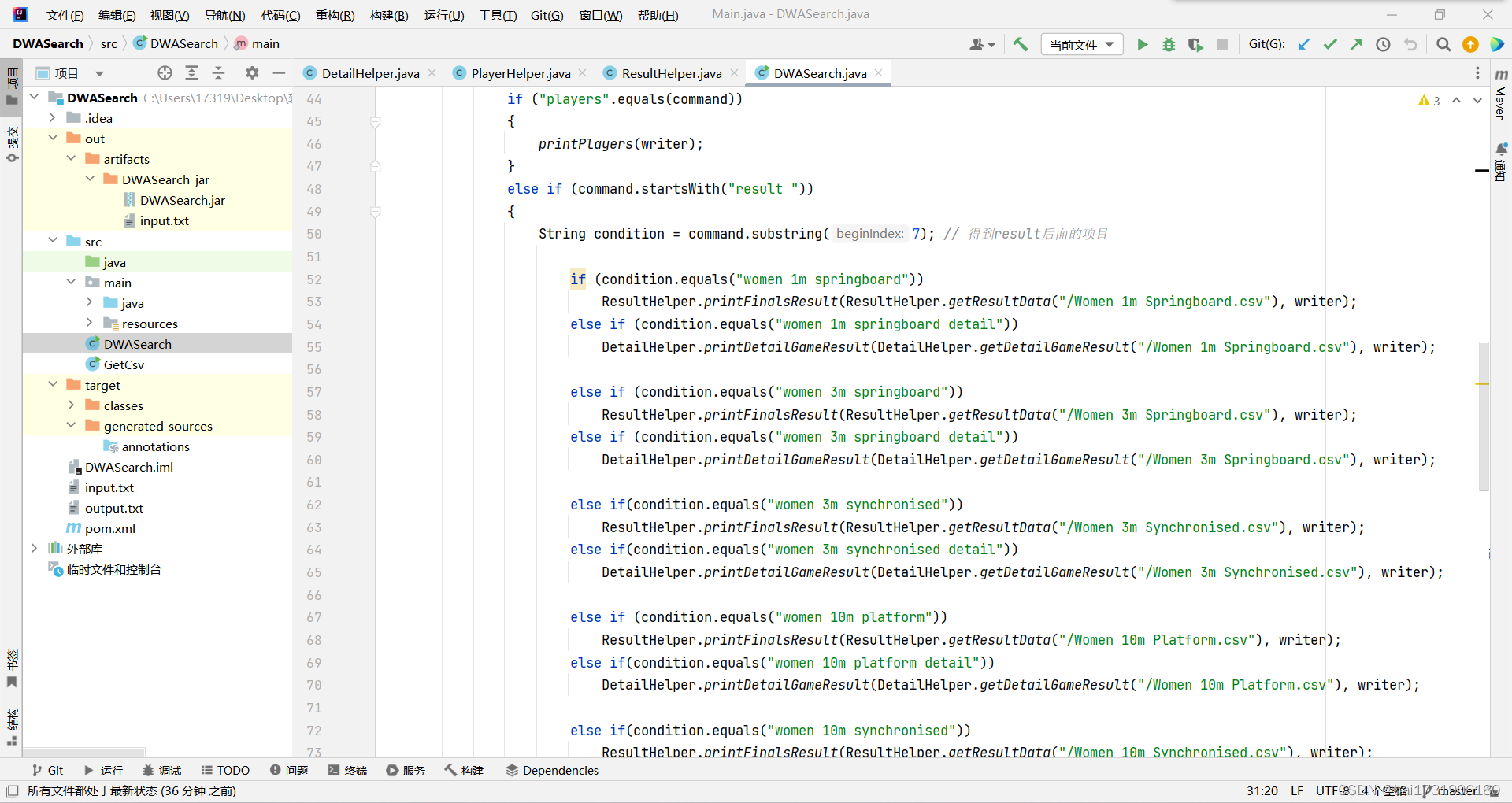This screenshot has width=1512, height=803.
Task: Expand the resources folder
Action: pos(89,324)
